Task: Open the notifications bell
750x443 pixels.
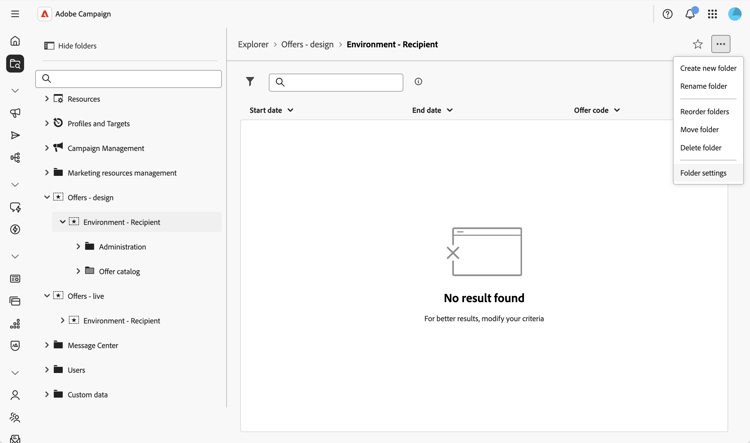Action: (x=690, y=14)
